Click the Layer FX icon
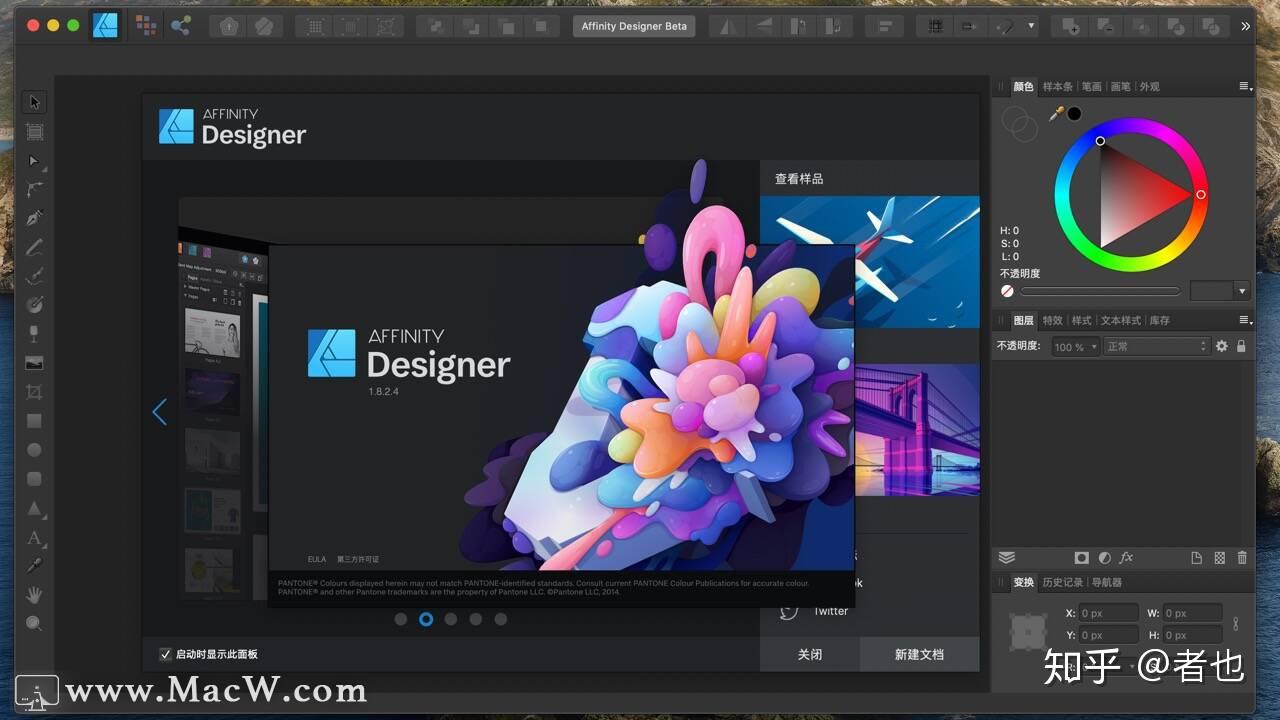This screenshot has width=1280, height=720. (x=1126, y=558)
